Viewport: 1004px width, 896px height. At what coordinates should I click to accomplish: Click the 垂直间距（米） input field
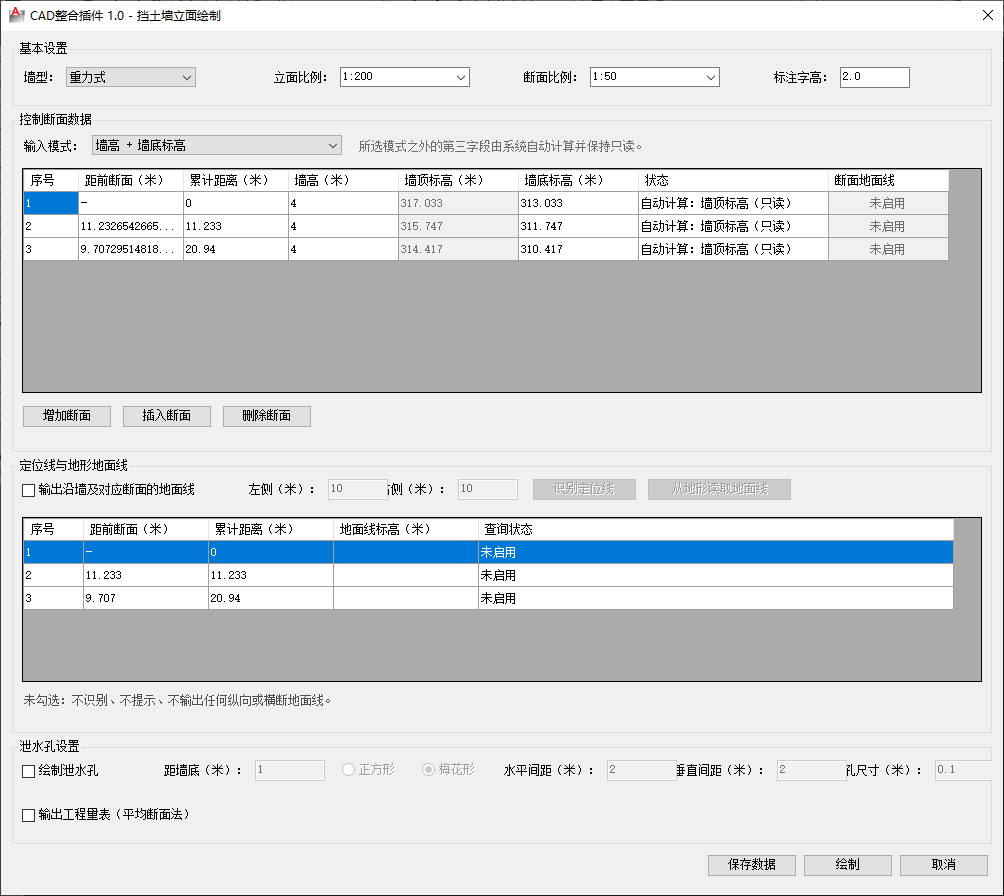coord(811,770)
